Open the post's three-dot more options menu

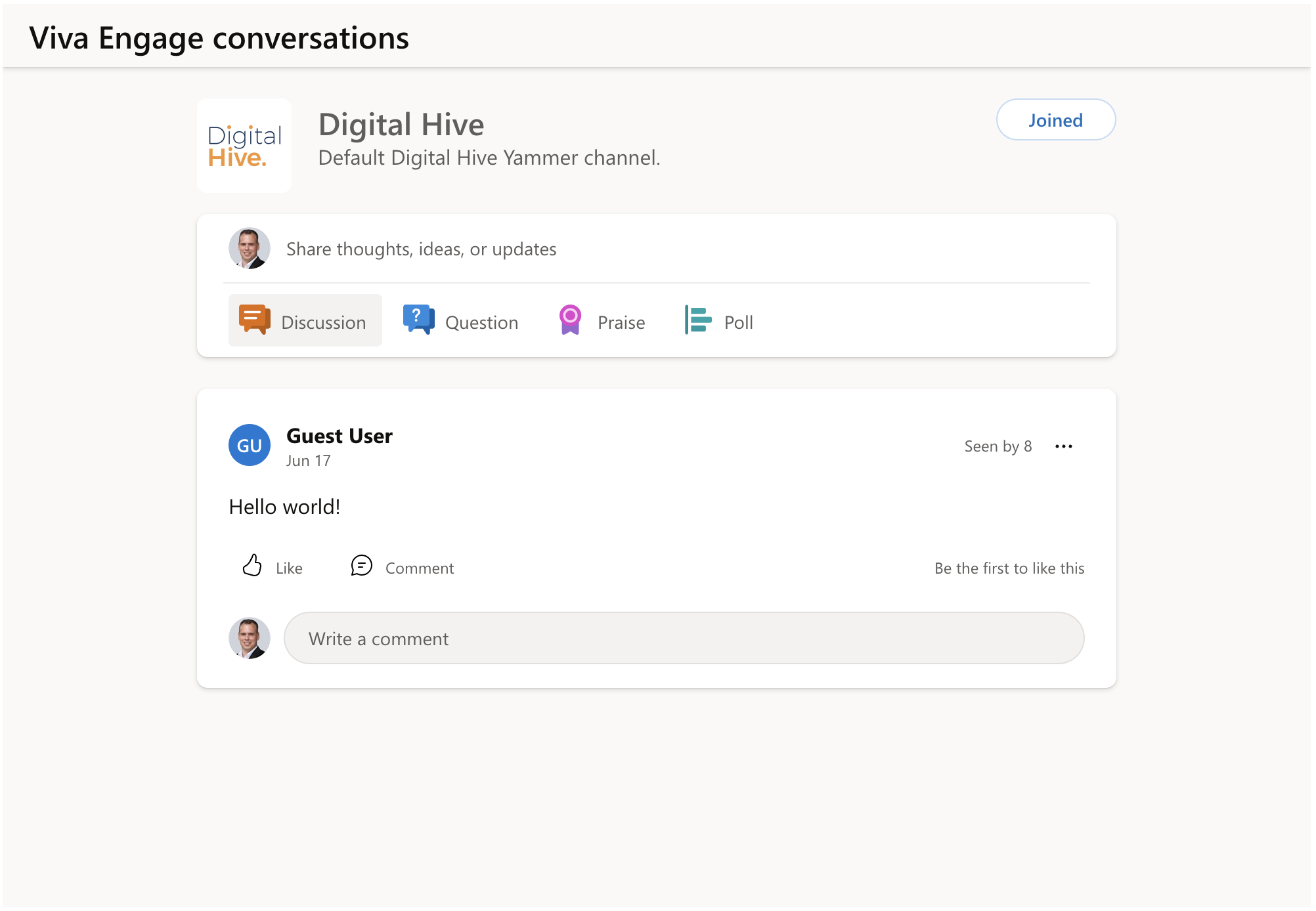1063,446
